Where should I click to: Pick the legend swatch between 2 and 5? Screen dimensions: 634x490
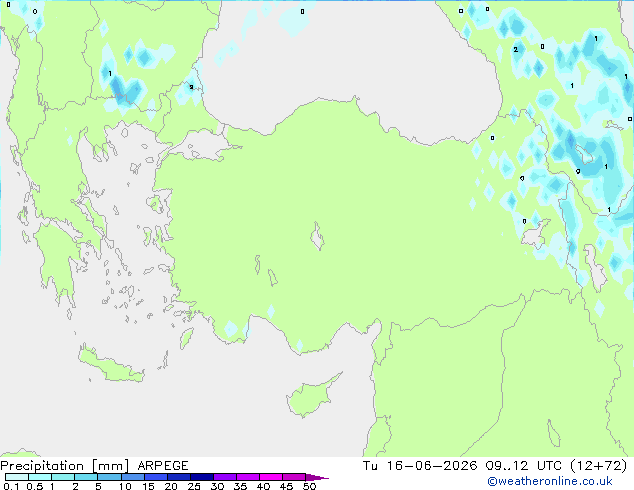click(x=86, y=477)
